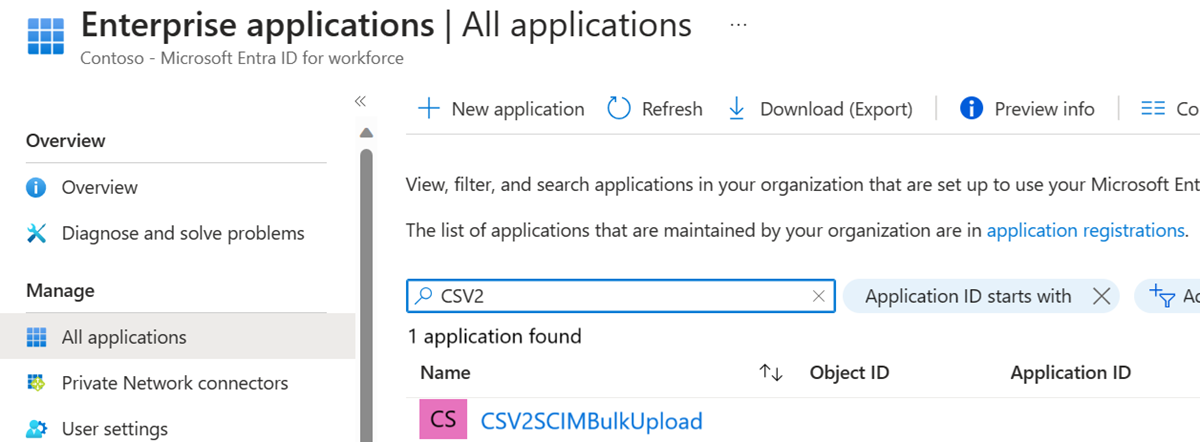The width and height of the screenshot is (1200, 442).
Task: Open the more options ellipsis menu
Action: (739, 25)
